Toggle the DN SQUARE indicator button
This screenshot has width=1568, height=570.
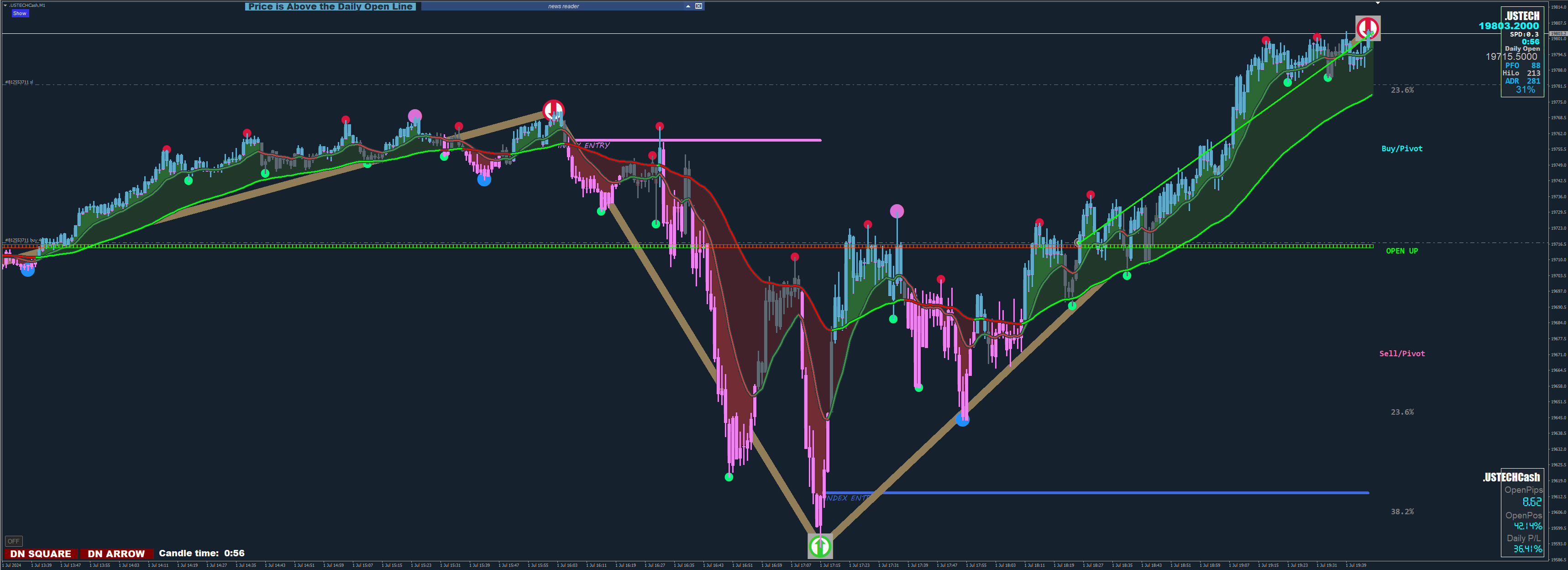click(x=41, y=554)
